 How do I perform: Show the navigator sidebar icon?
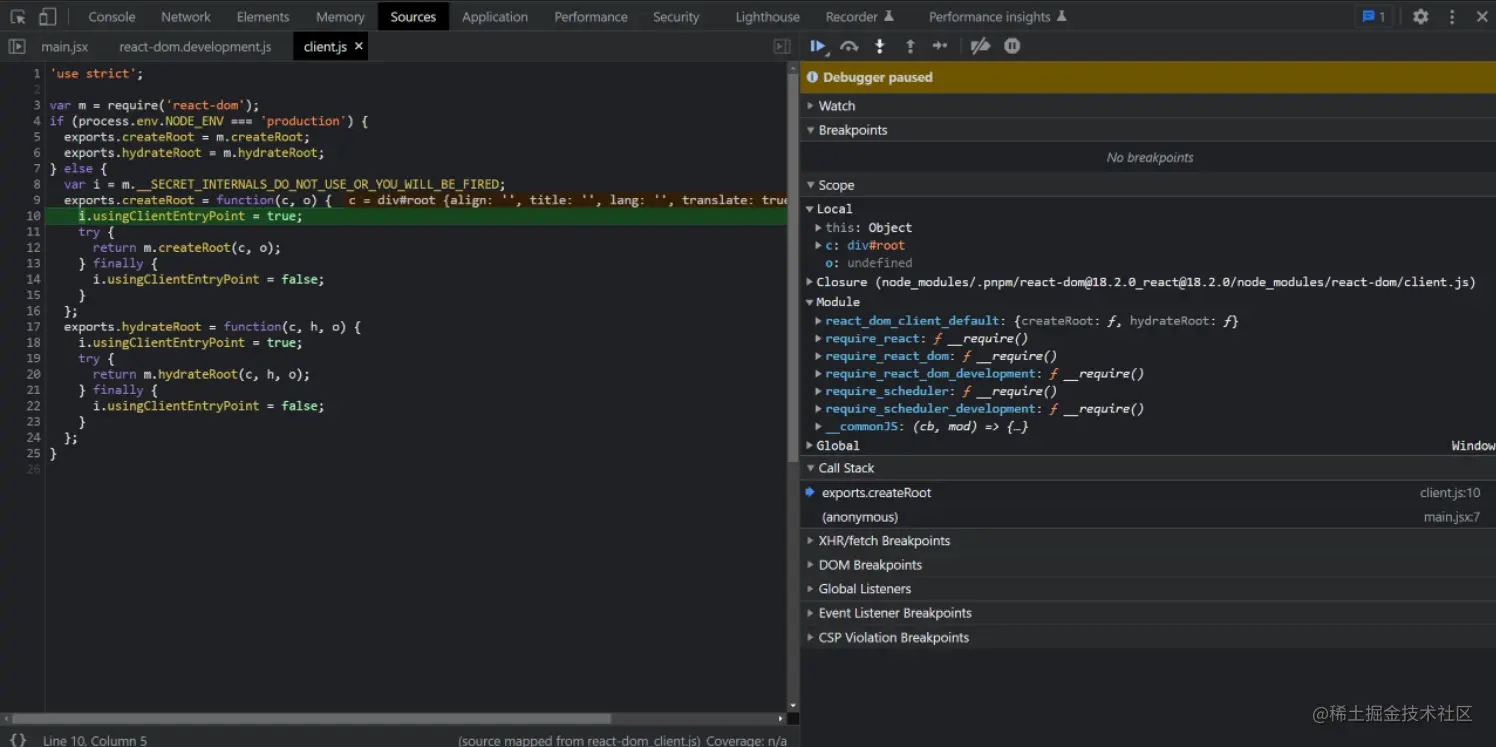click(17, 46)
